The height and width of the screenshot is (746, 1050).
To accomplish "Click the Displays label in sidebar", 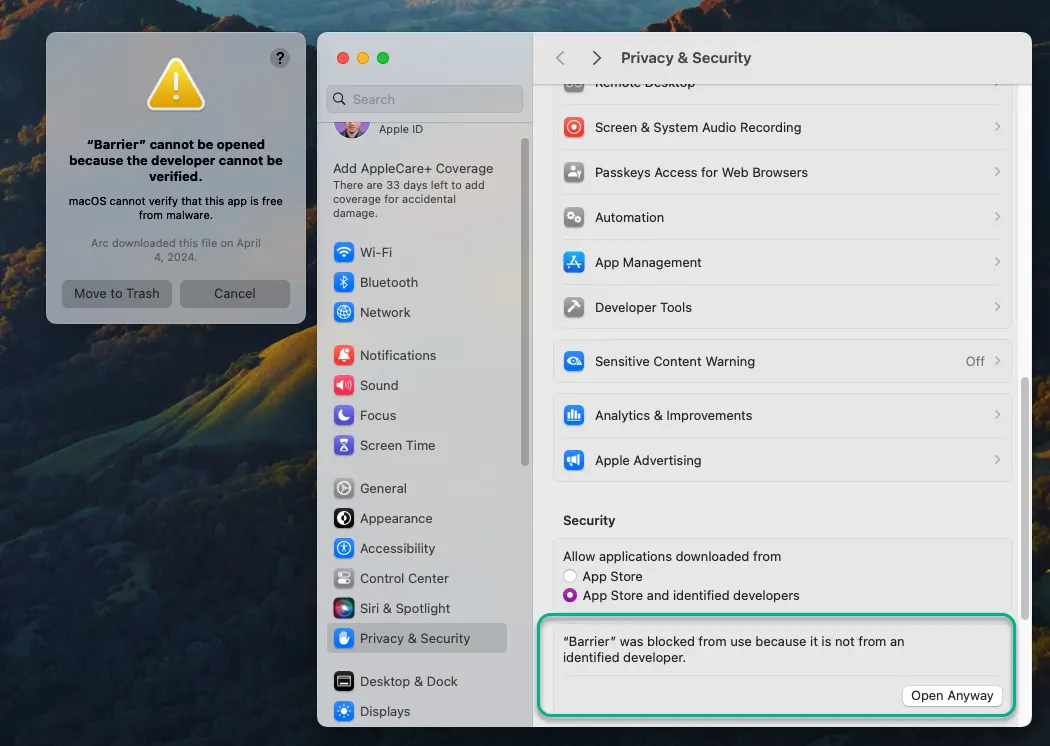I will pos(385,711).
